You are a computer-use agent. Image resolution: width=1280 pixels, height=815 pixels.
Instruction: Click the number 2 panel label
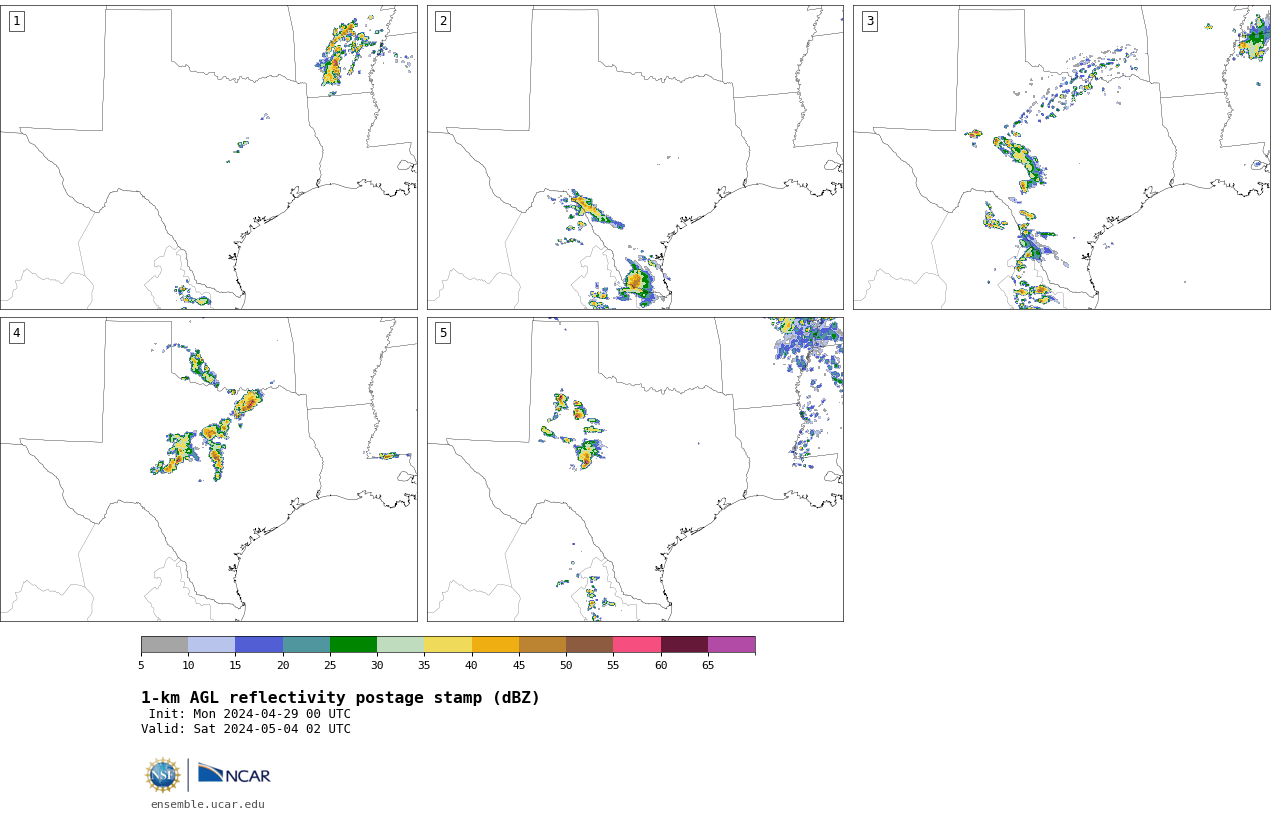(443, 21)
